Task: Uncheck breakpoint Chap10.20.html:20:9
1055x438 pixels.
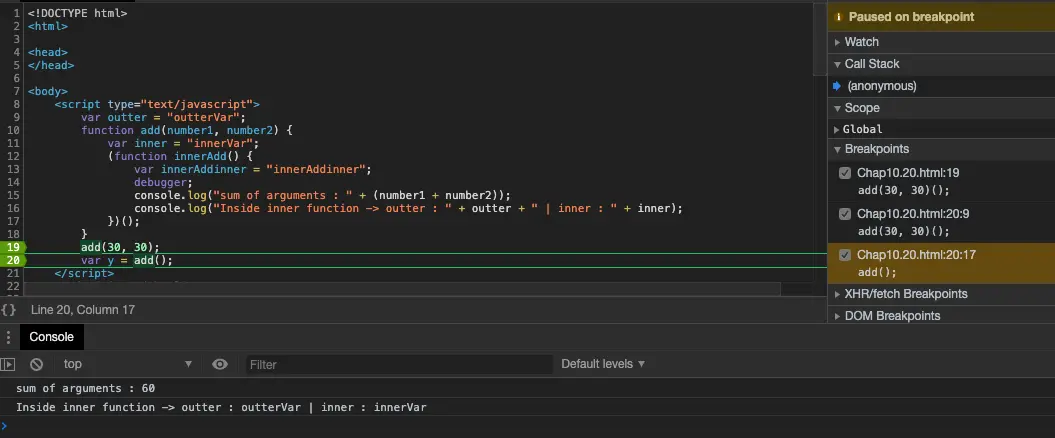Action: click(844, 214)
